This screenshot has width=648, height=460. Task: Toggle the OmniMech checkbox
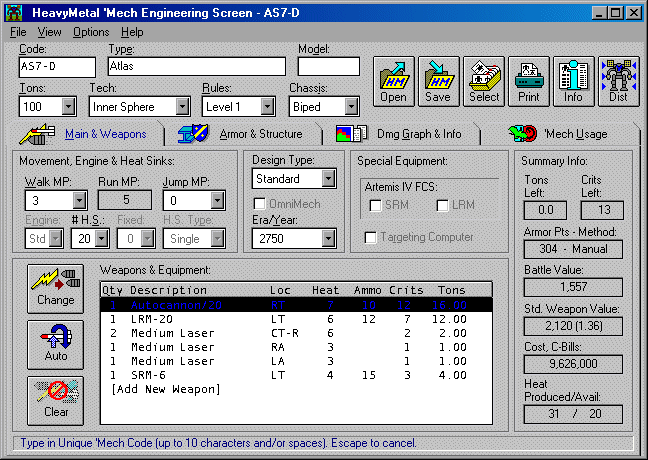pos(260,205)
